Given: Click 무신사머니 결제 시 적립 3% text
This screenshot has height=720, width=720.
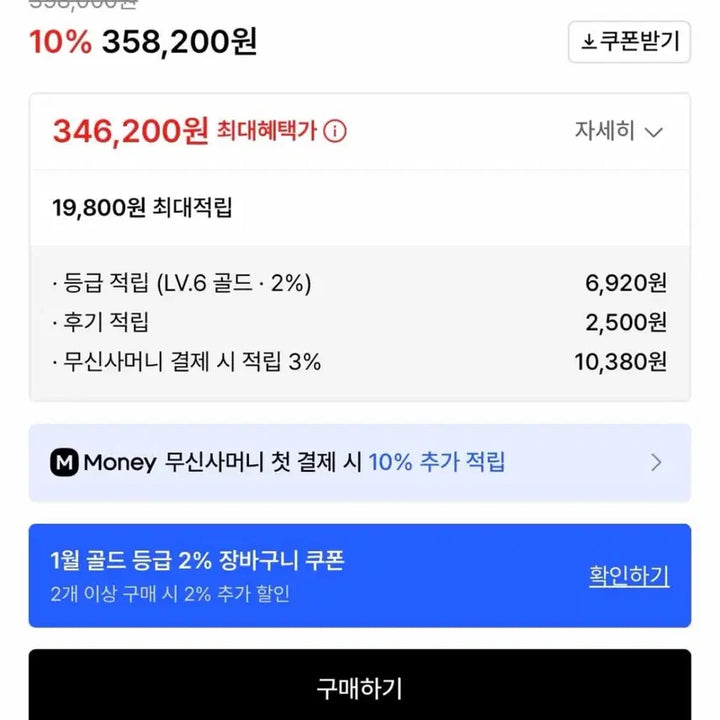Looking at the screenshot, I should tap(187, 362).
